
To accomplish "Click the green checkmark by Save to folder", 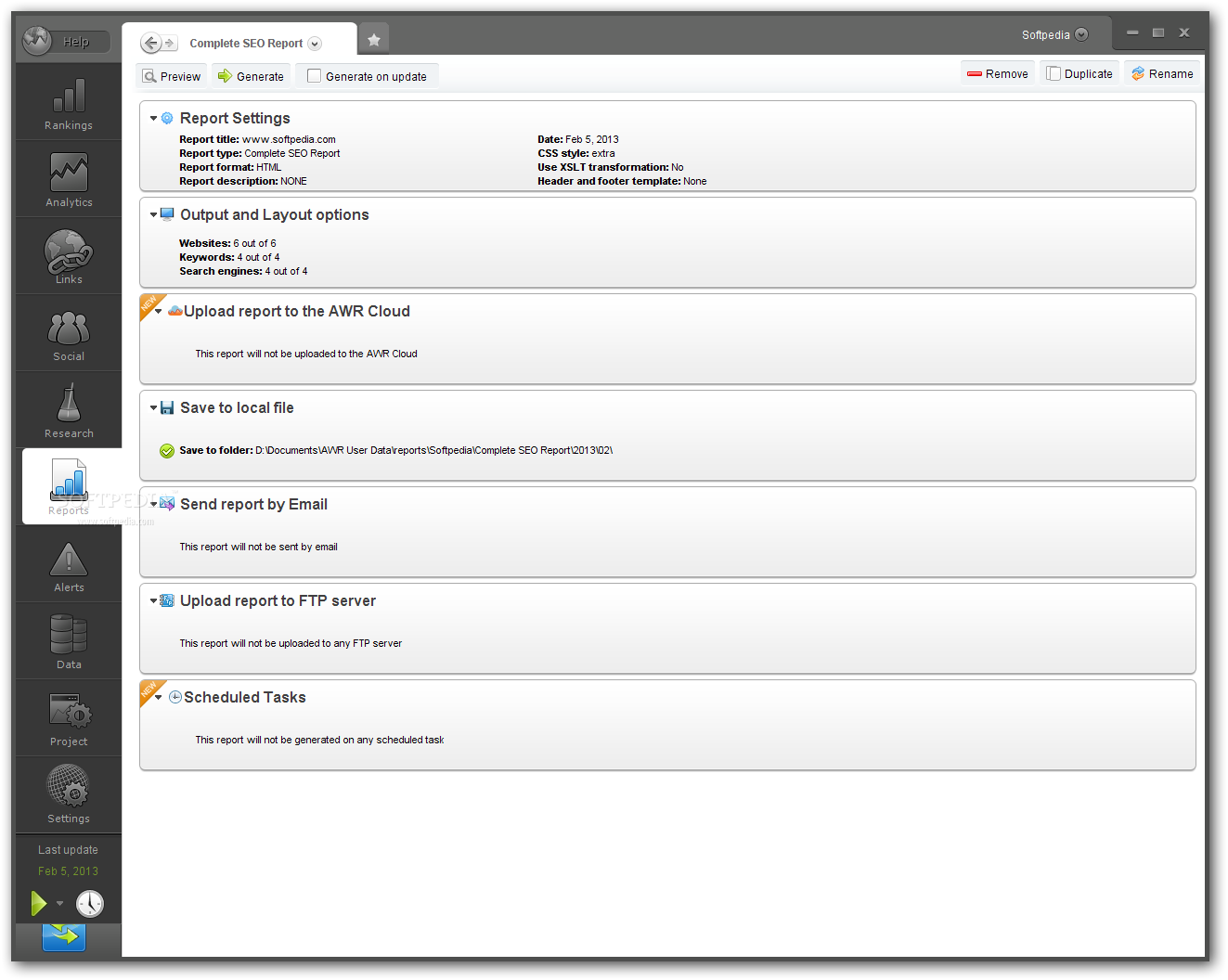I will pyautogui.click(x=167, y=451).
